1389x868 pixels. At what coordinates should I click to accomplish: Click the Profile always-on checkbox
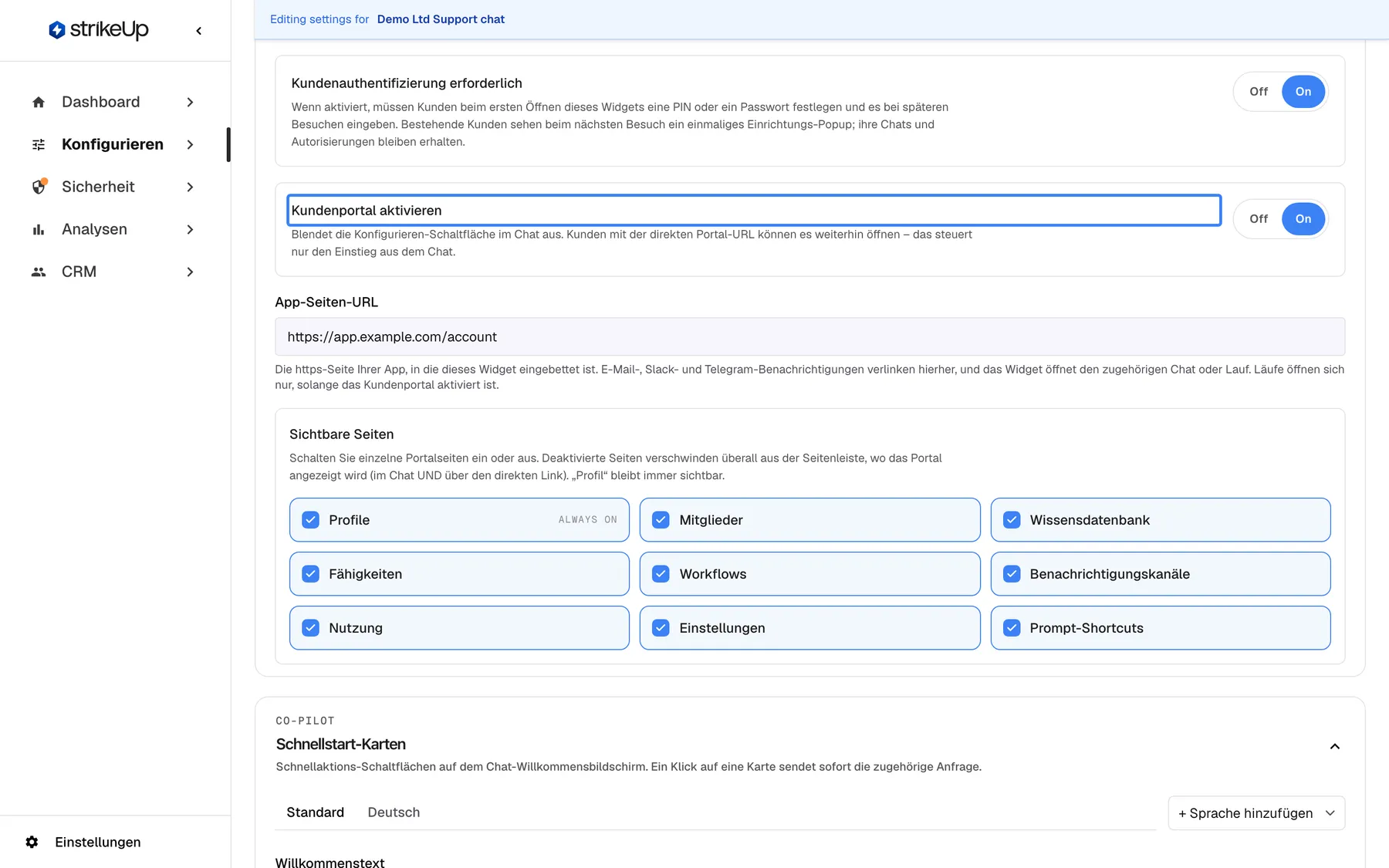[310, 520]
